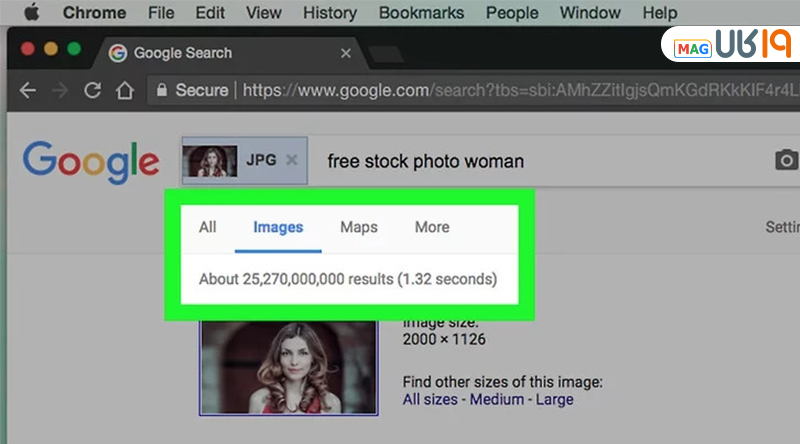
Task: Close the Google Search tab
Action: pos(346,53)
